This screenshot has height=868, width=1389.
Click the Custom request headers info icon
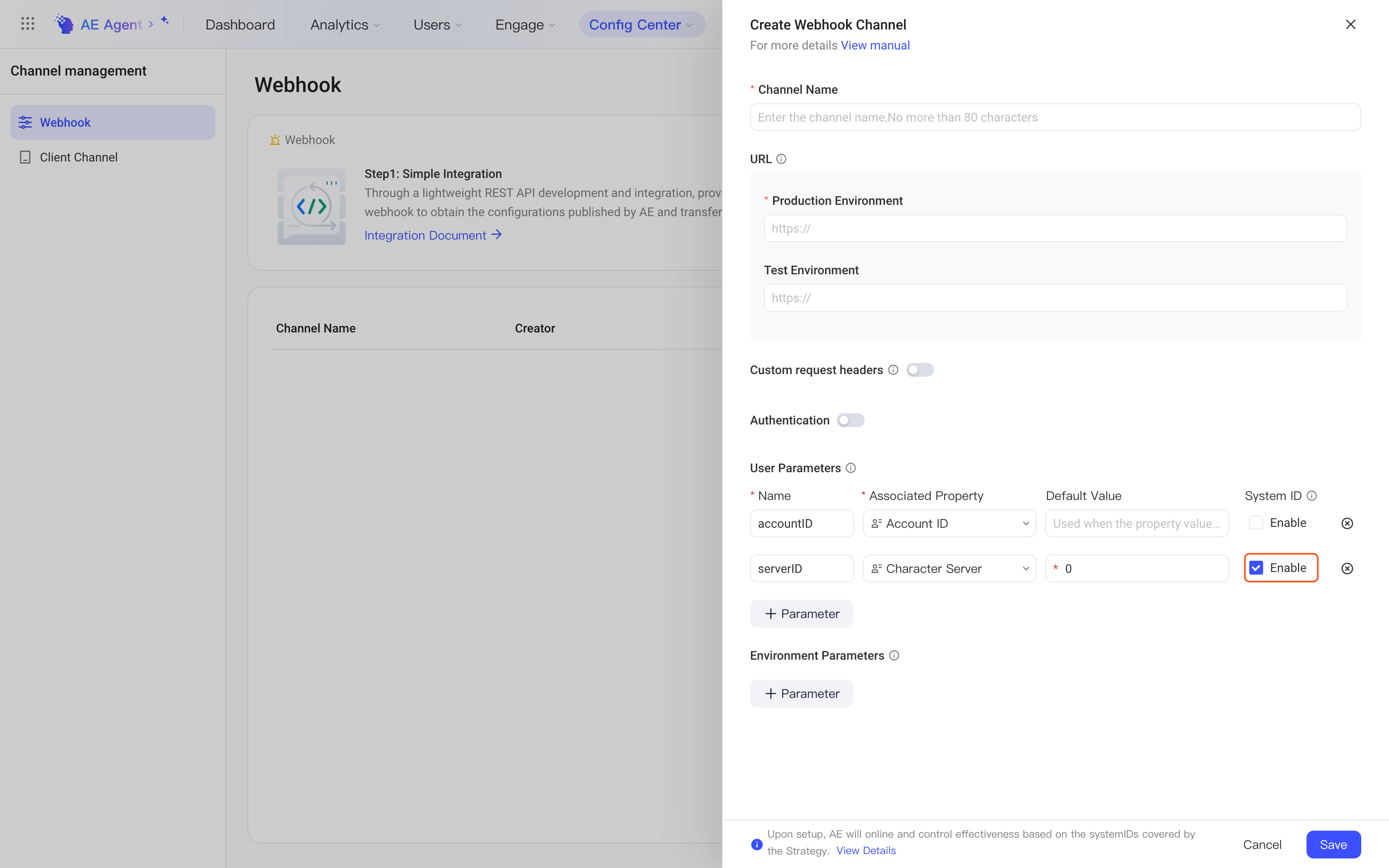[893, 370]
